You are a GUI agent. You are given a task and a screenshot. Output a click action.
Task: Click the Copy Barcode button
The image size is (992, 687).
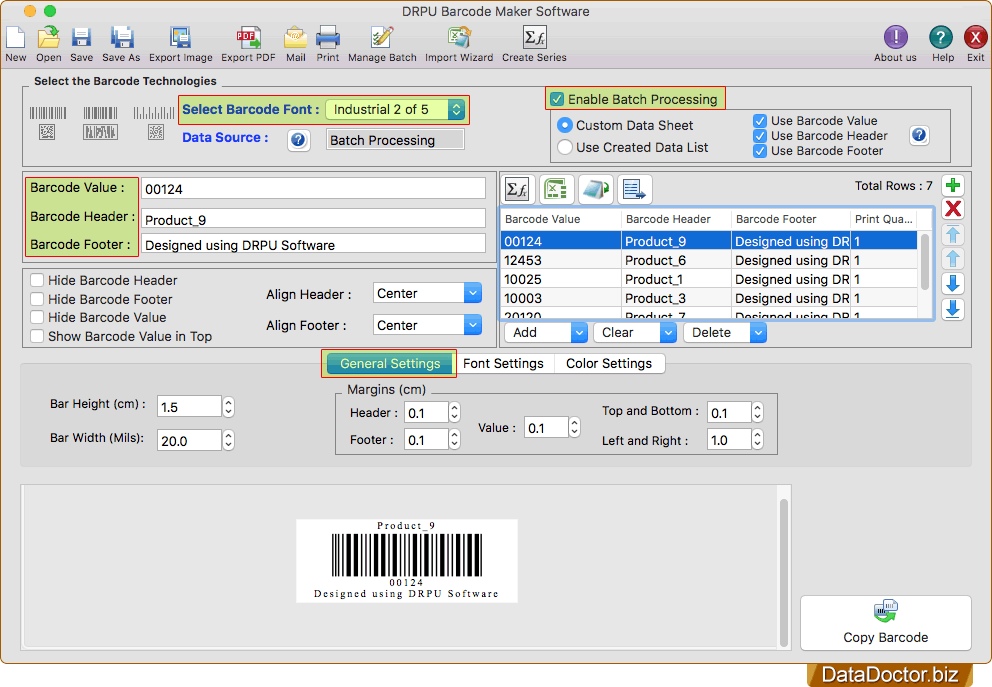pyautogui.click(x=886, y=623)
